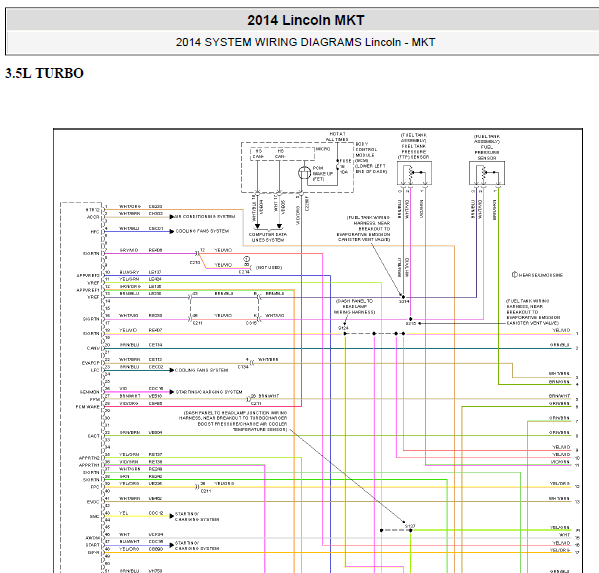
Task: Click the splice S124 label
Action: (343, 328)
